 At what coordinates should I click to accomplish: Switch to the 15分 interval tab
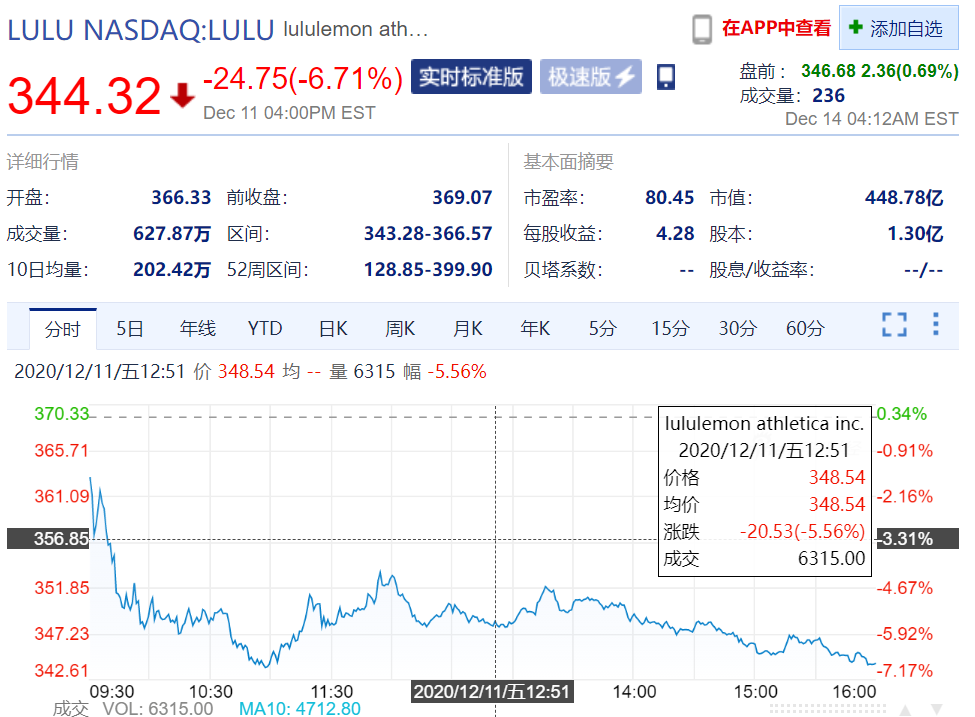pyautogui.click(x=670, y=328)
